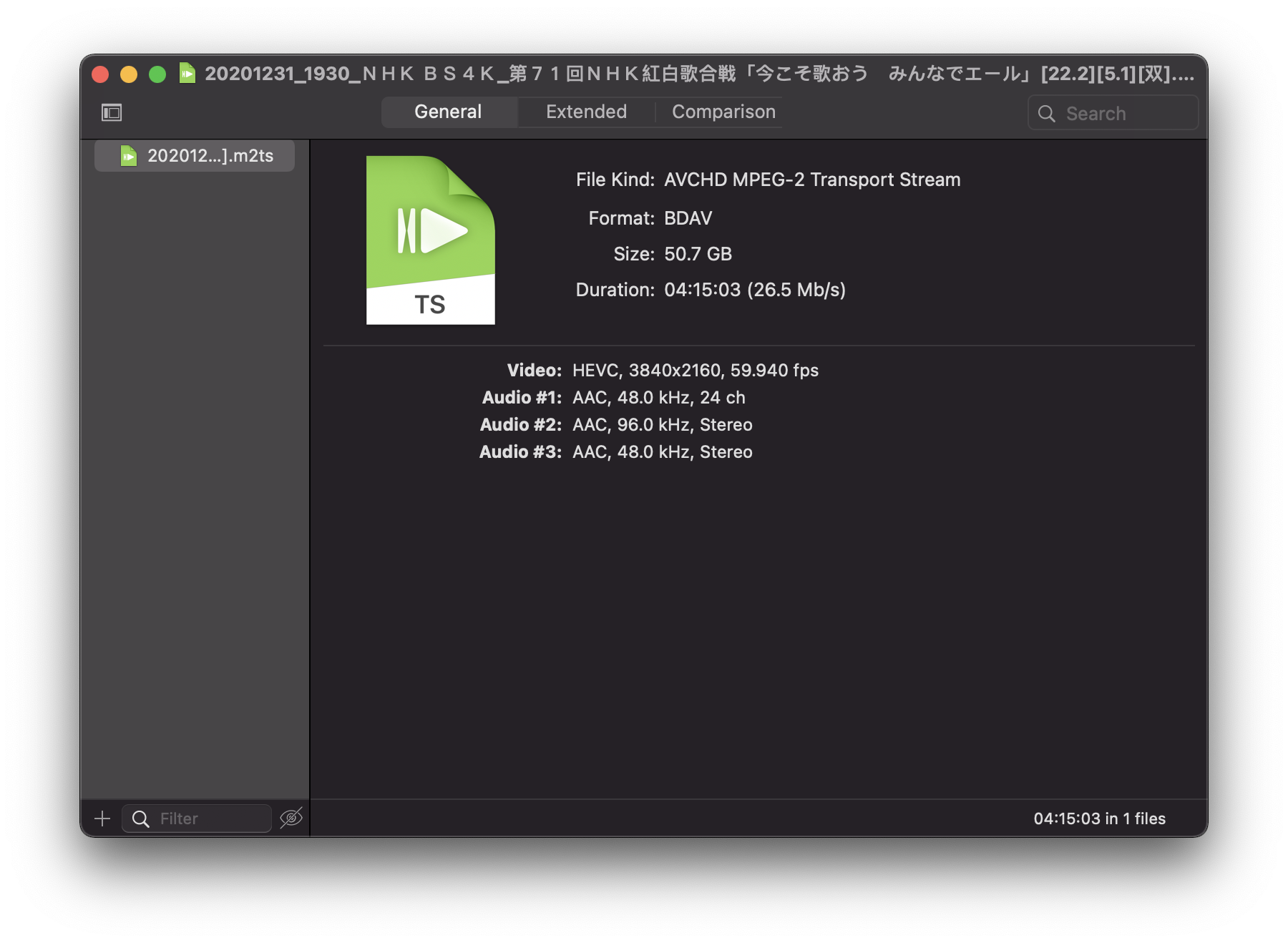Click the red close window button

[100, 74]
